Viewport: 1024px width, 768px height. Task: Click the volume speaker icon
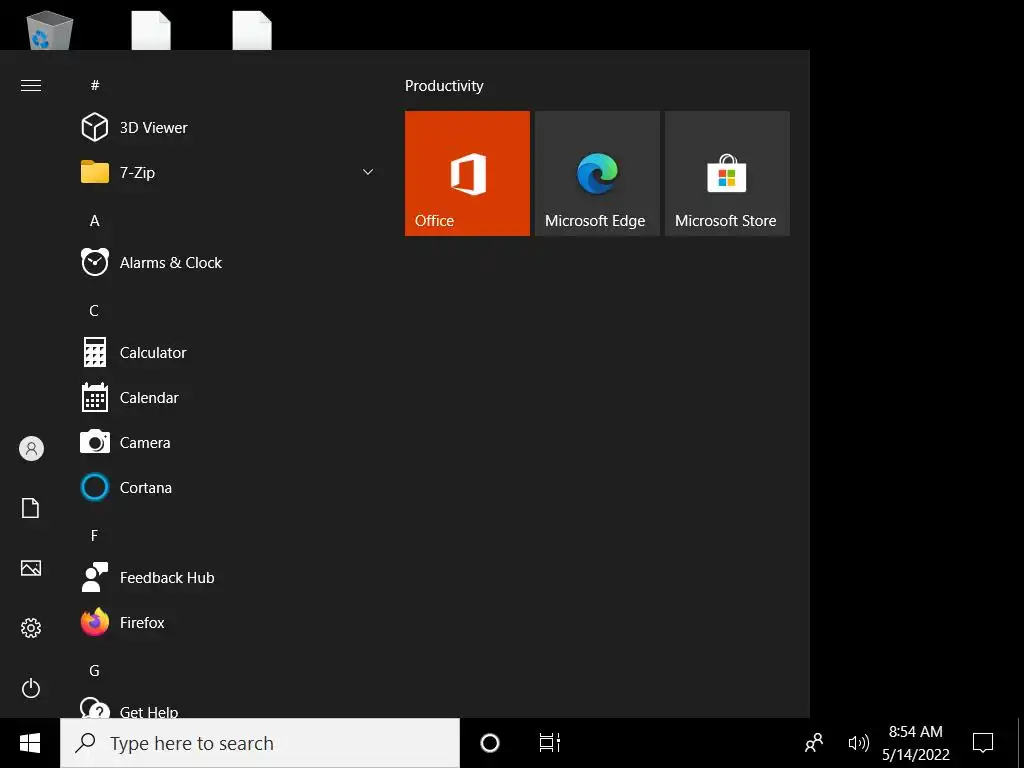click(x=858, y=743)
